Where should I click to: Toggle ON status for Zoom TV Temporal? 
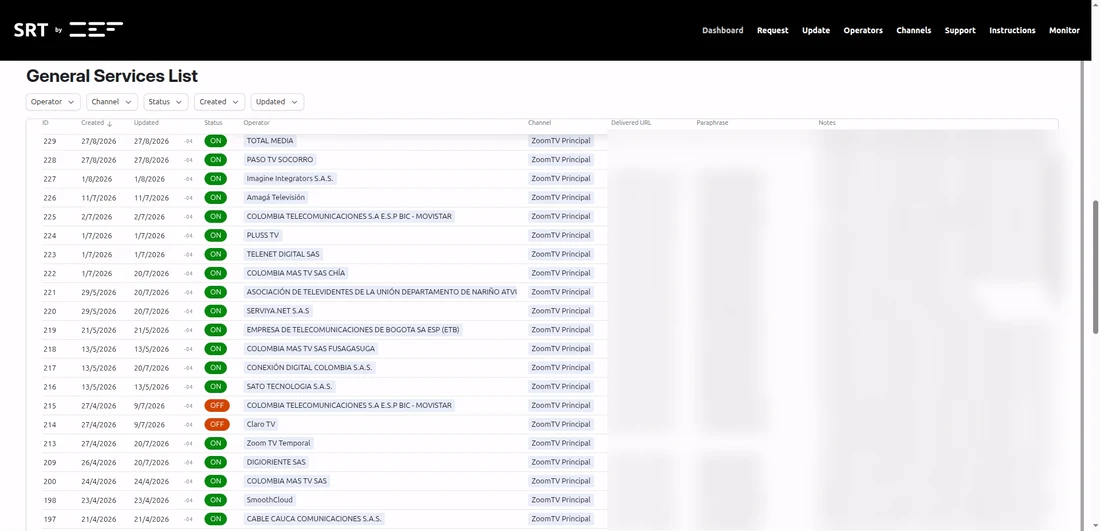click(215, 443)
